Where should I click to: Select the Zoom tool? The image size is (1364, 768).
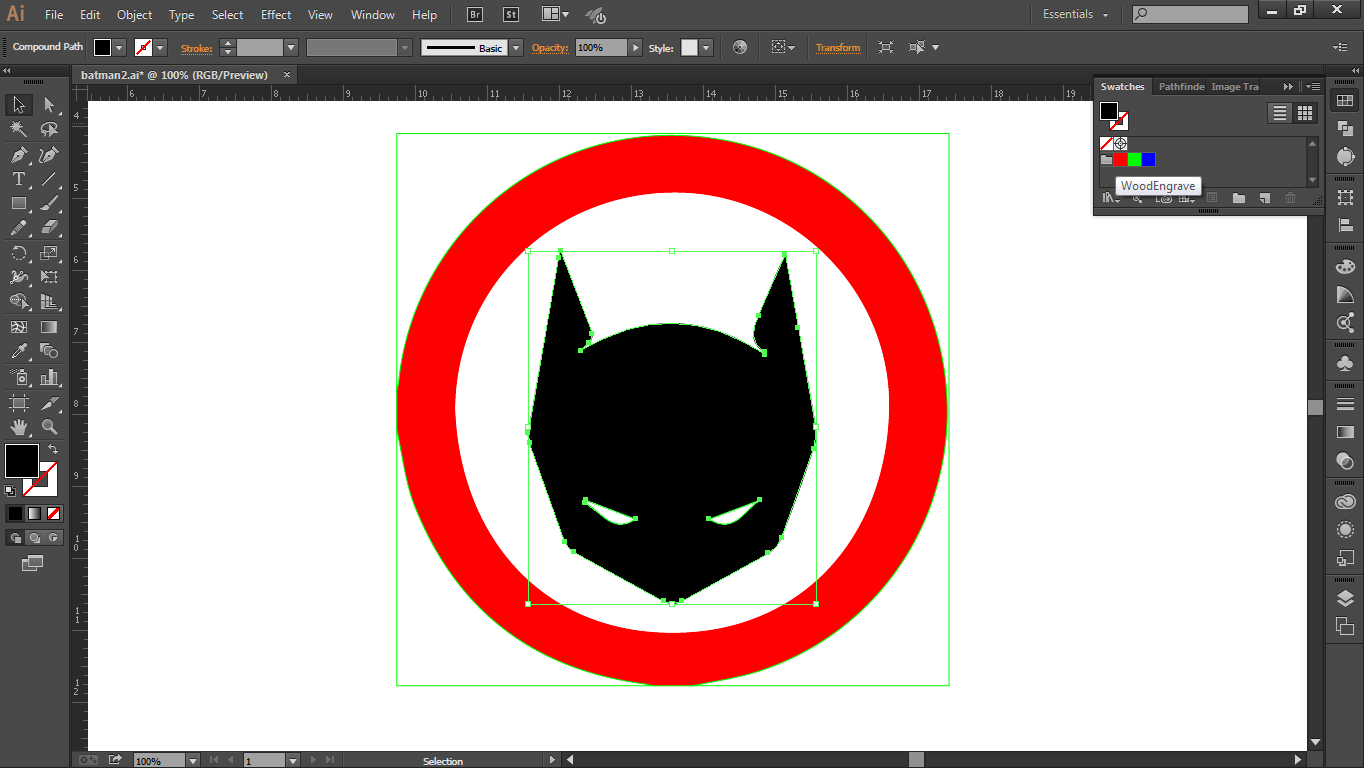pyautogui.click(x=49, y=427)
